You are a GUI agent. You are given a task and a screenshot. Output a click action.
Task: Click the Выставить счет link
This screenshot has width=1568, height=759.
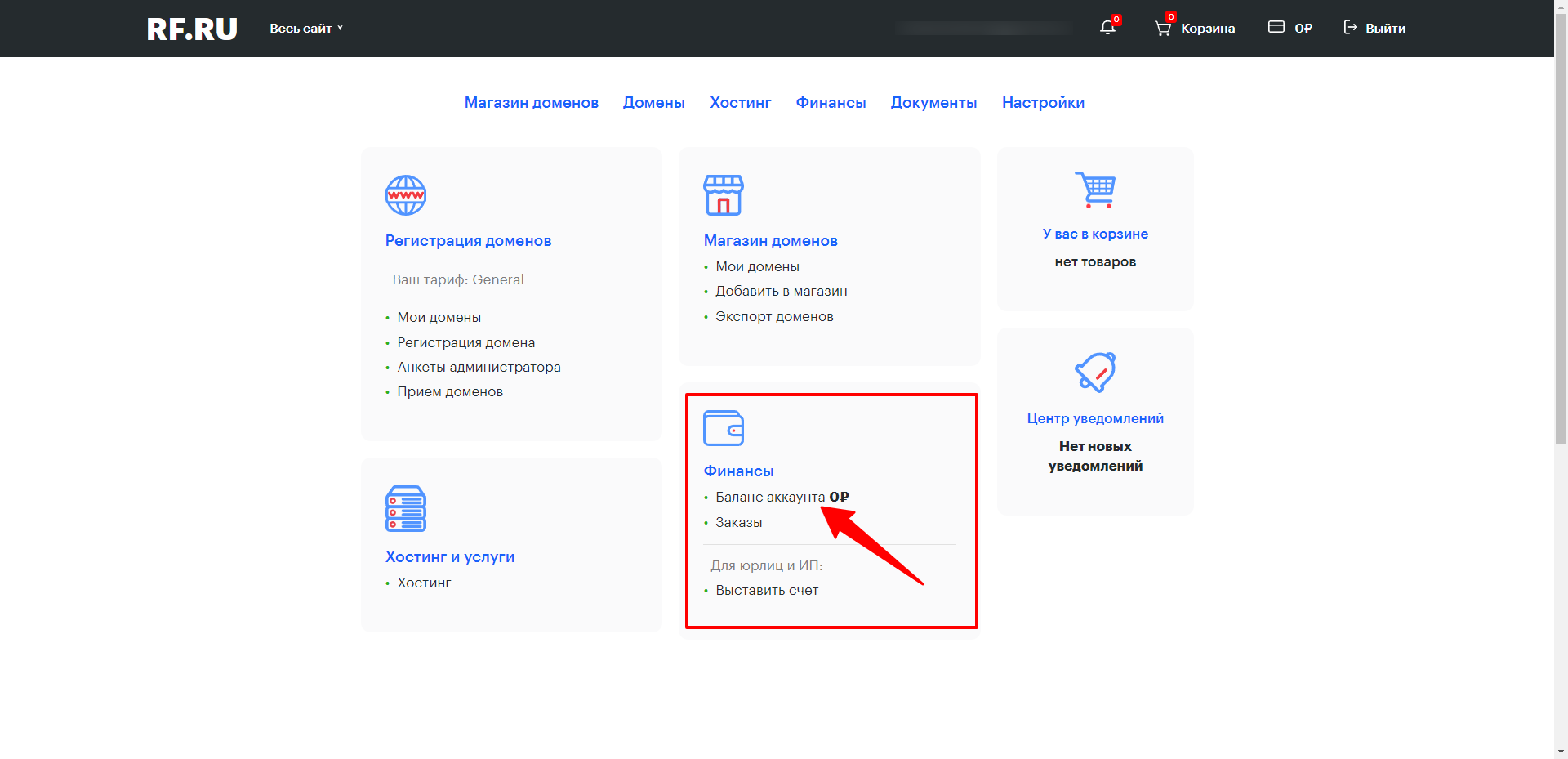(x=767, y=591)
